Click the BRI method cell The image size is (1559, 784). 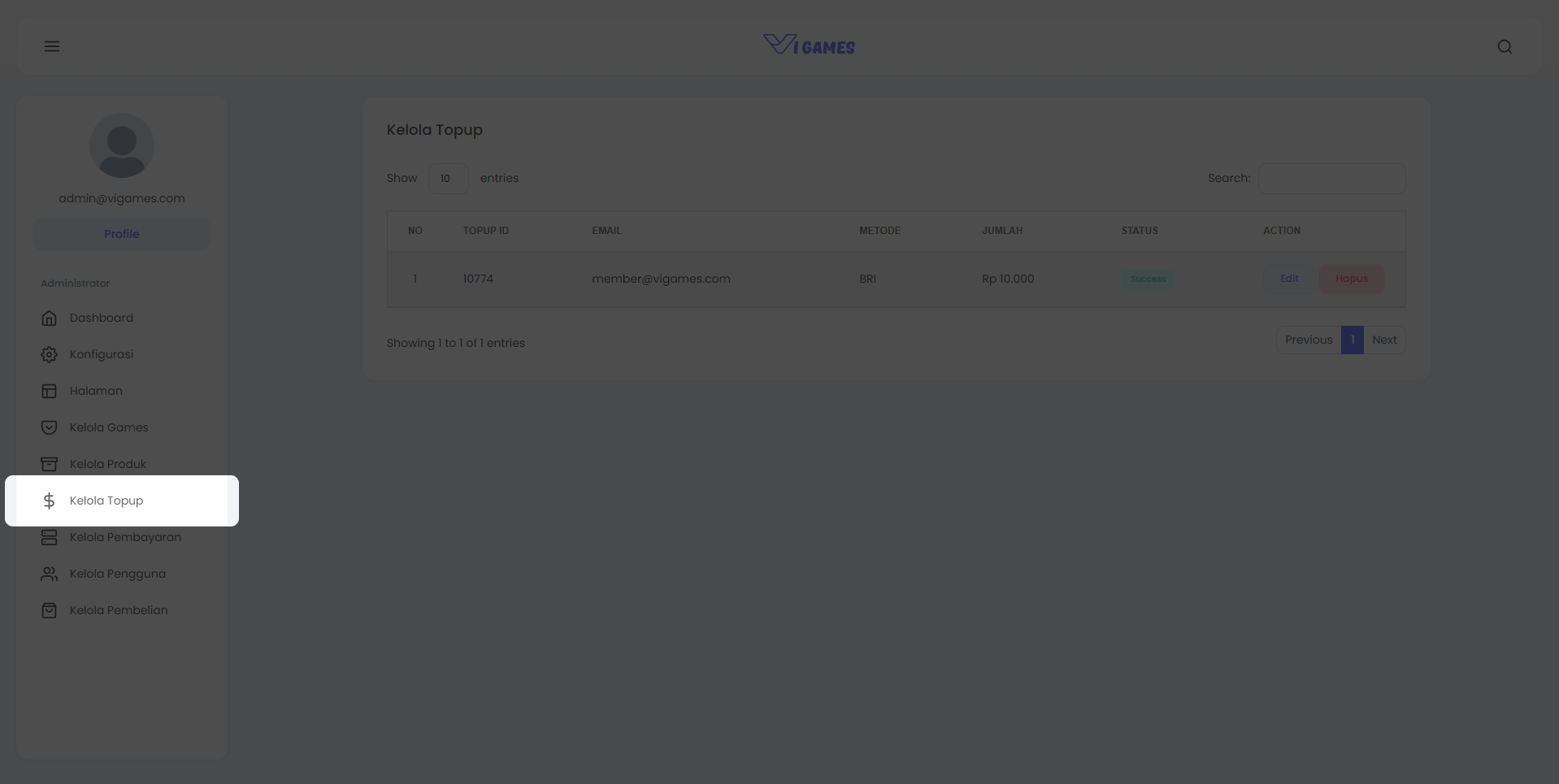(x=867, y=279)
